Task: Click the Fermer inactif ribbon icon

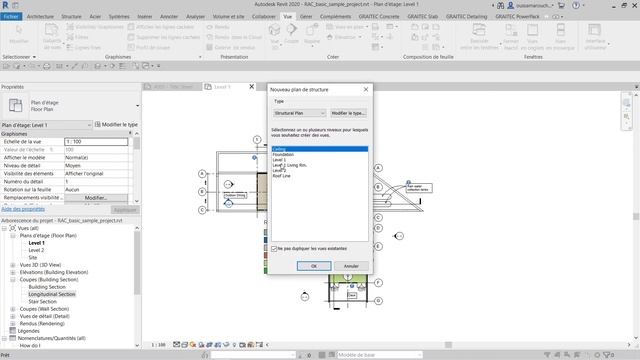Action: click(511, 30)
